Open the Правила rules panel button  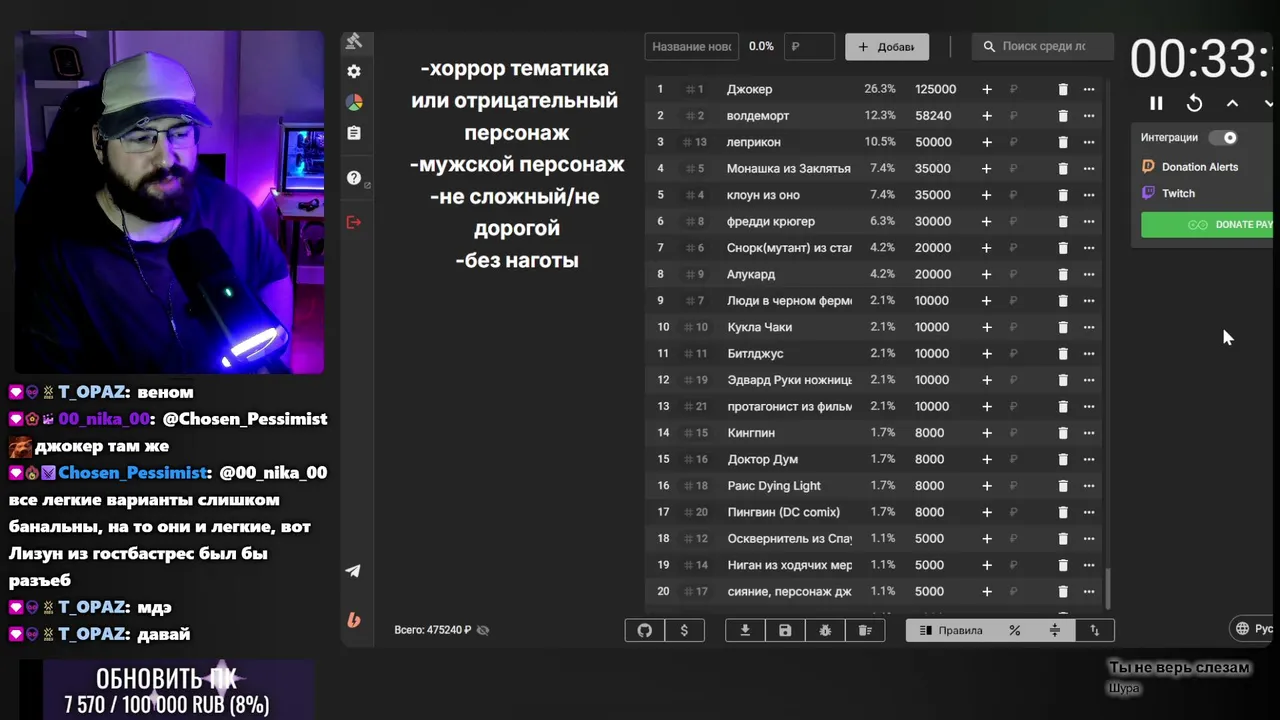point(951,630)
